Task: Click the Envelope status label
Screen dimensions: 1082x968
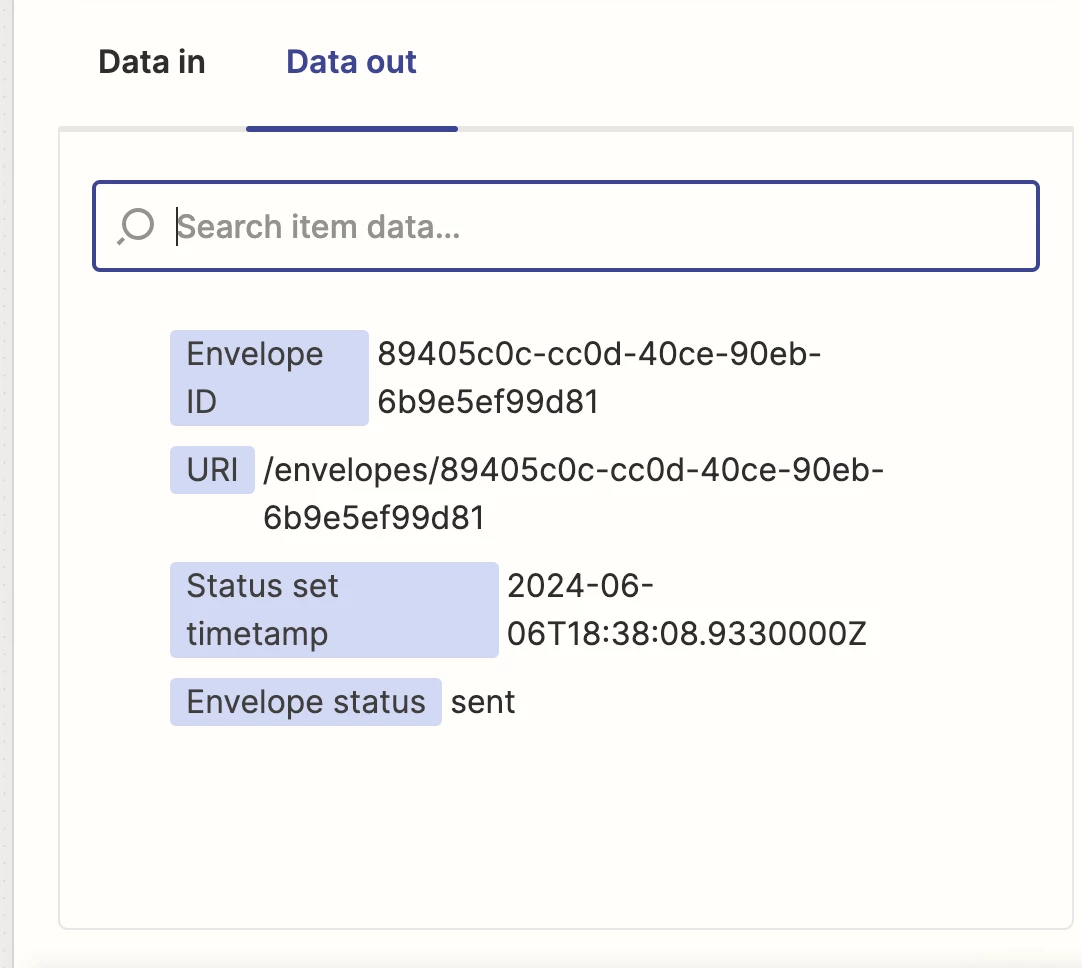Action: click(305, 702)
